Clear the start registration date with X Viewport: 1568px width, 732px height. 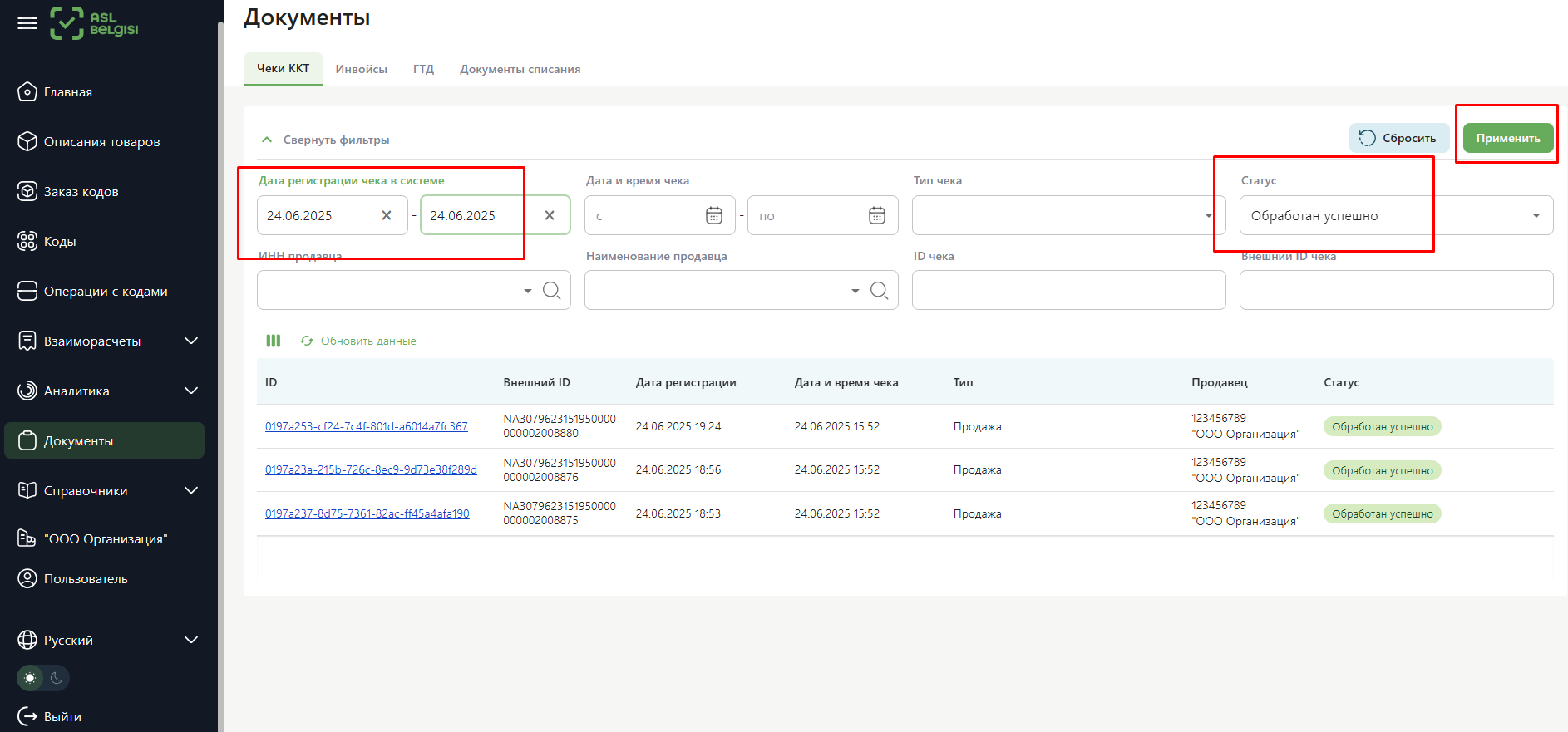[x=387, y=215]
